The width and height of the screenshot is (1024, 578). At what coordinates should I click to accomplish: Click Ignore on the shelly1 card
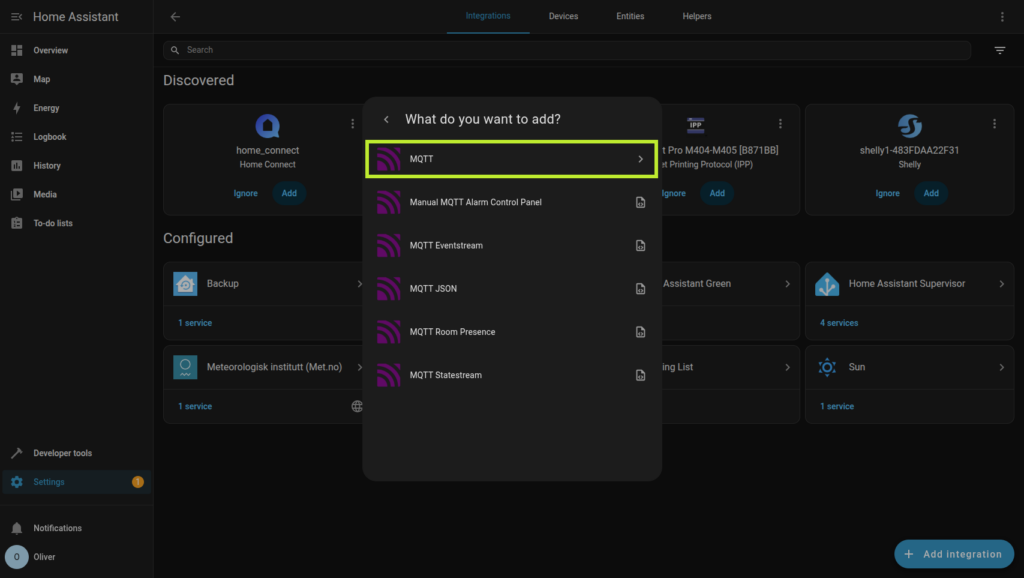point(887,193)
